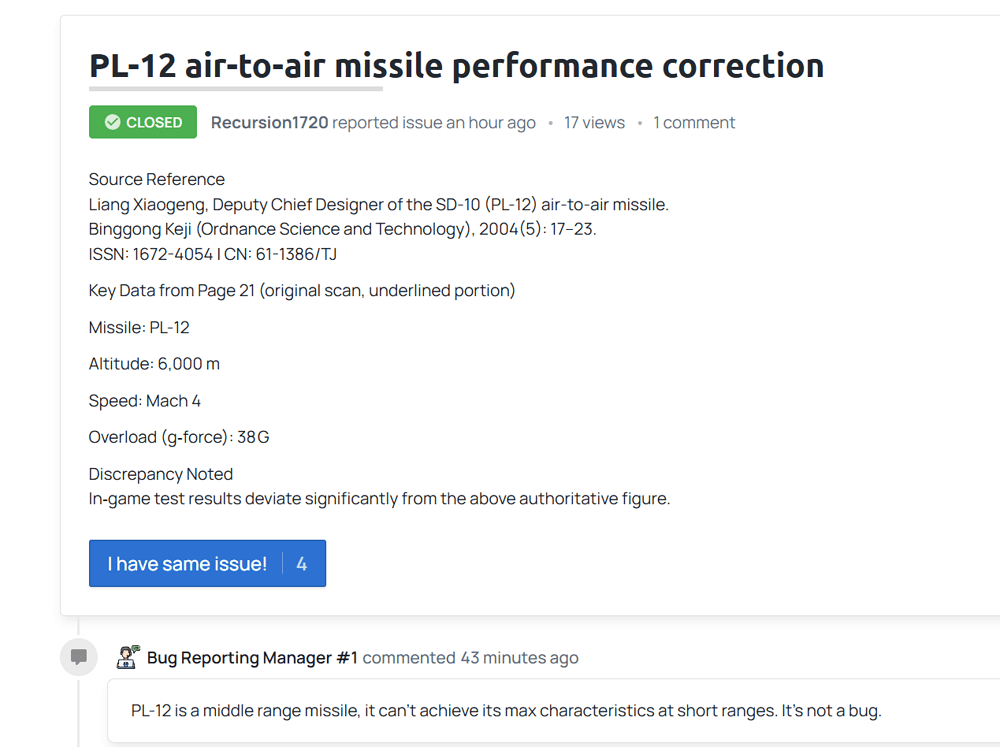
Task: Click the ISSN and CN number line
Action: coord(213,254)
